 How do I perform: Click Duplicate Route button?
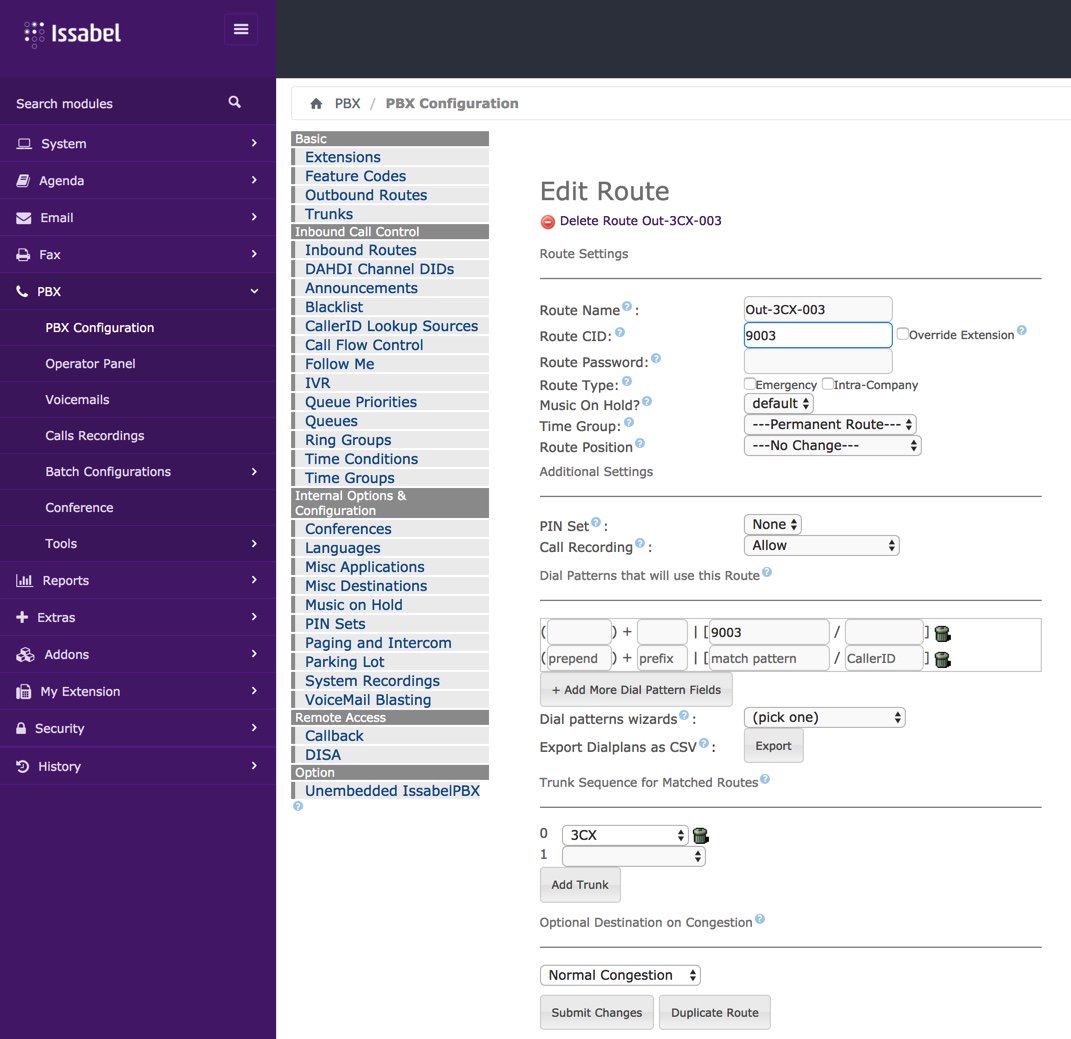[x=714, y=1012]
